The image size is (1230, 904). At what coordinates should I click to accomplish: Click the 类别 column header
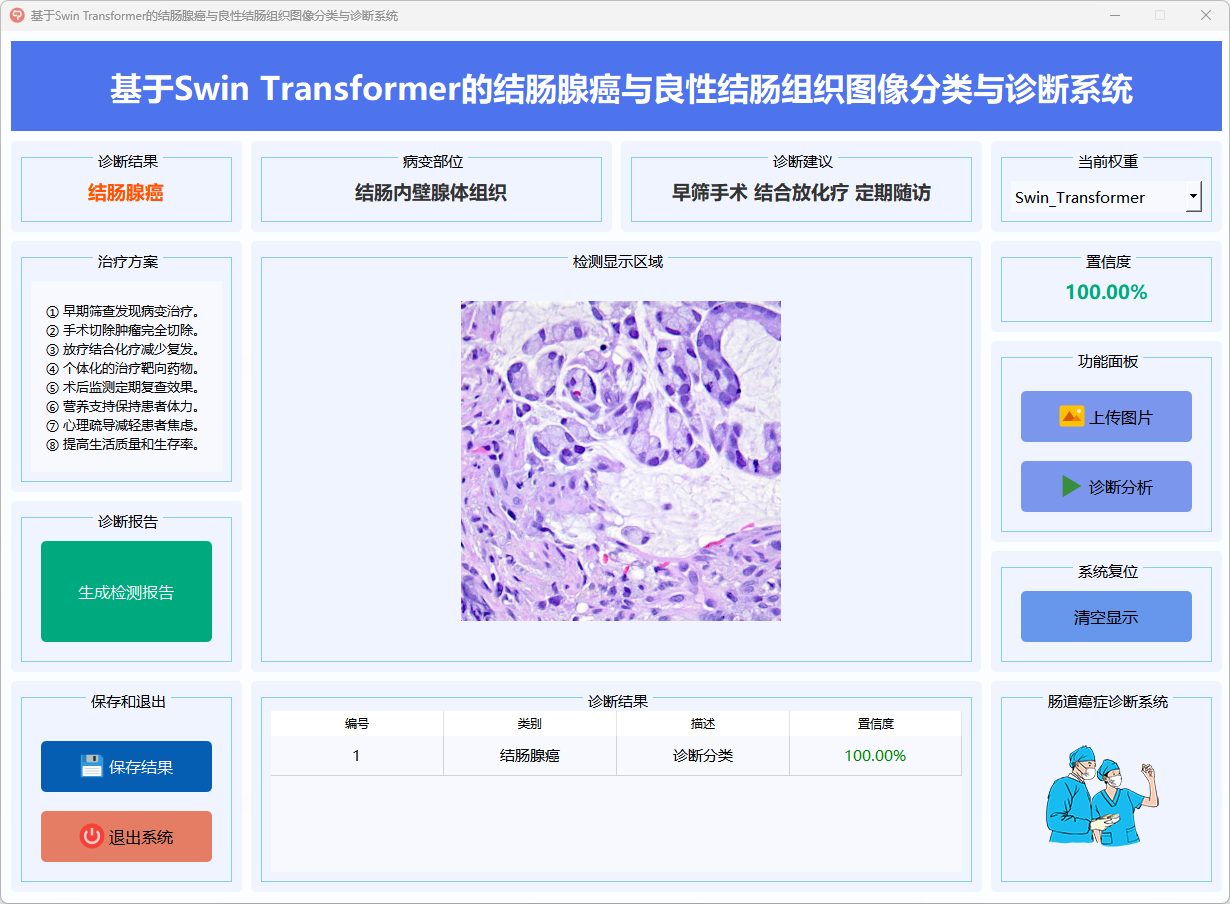click(530, 723)
